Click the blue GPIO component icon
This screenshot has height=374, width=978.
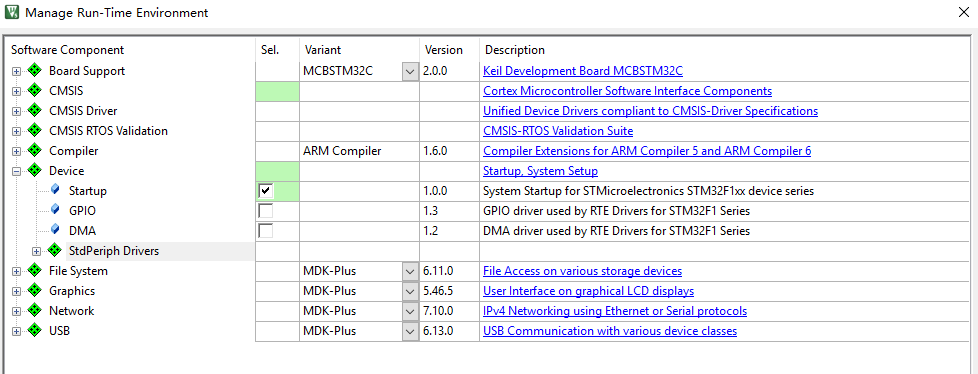click(55, 209)
